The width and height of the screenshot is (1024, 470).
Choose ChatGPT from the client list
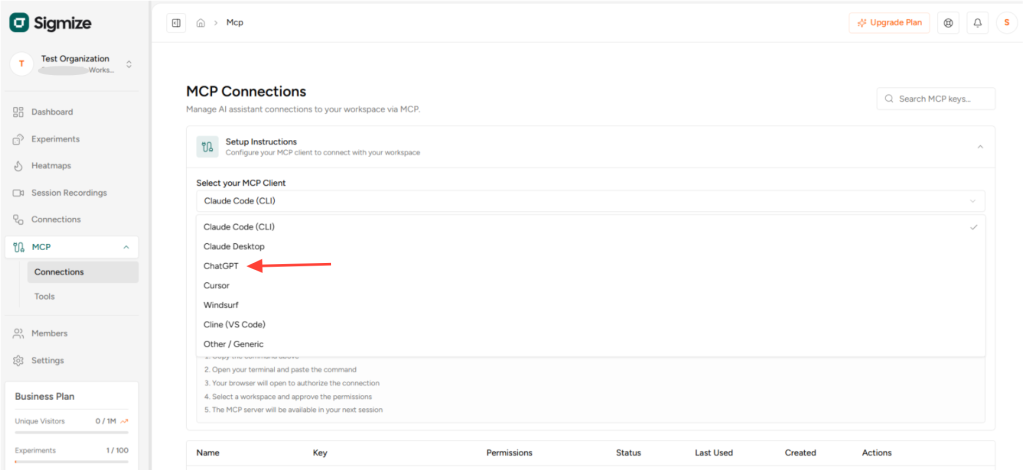590,266
